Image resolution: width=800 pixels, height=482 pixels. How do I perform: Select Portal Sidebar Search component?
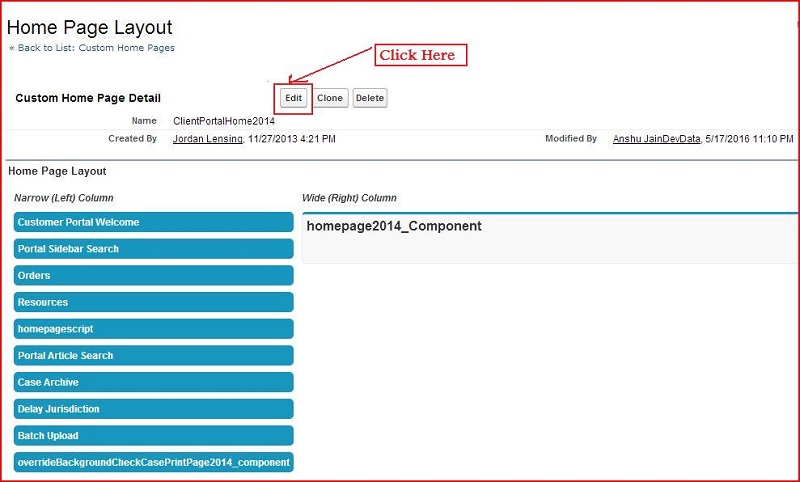[x=154, y=249]
